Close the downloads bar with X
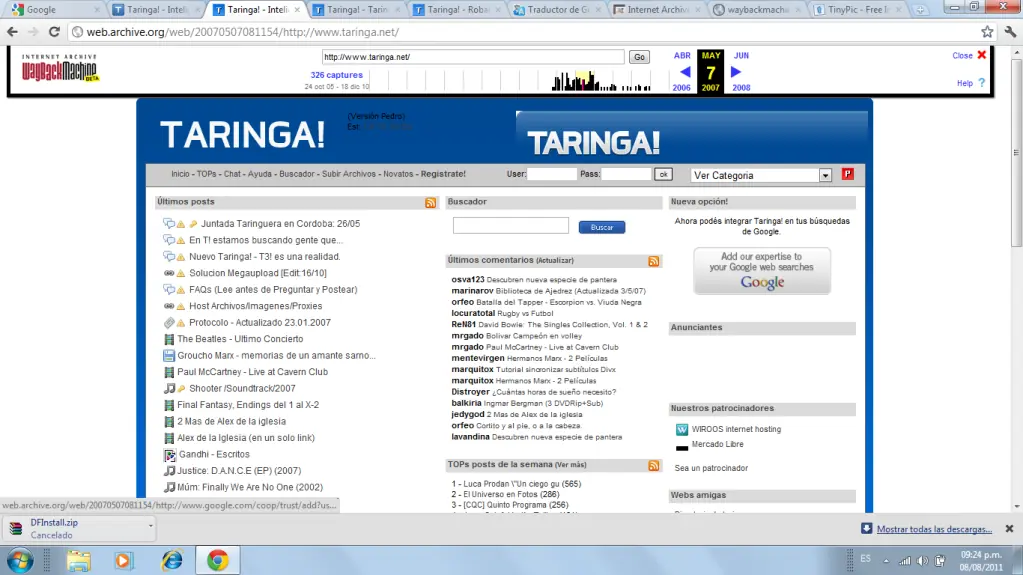The height and width of the screenshot is (575, 1023). click(1009, 529)
